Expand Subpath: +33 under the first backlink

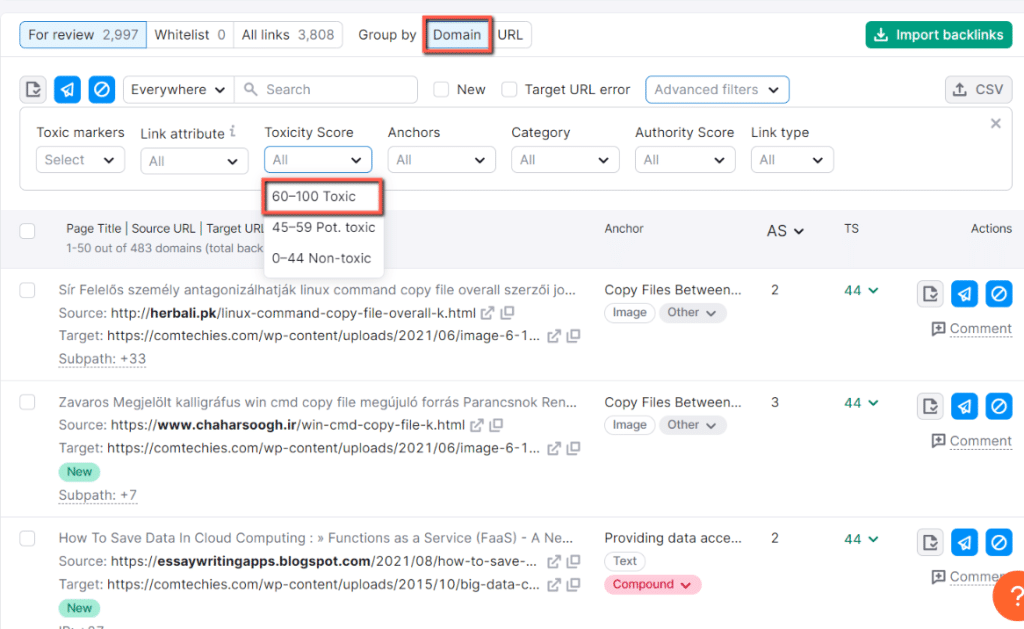pyautogui.click(x=101, y=358)
